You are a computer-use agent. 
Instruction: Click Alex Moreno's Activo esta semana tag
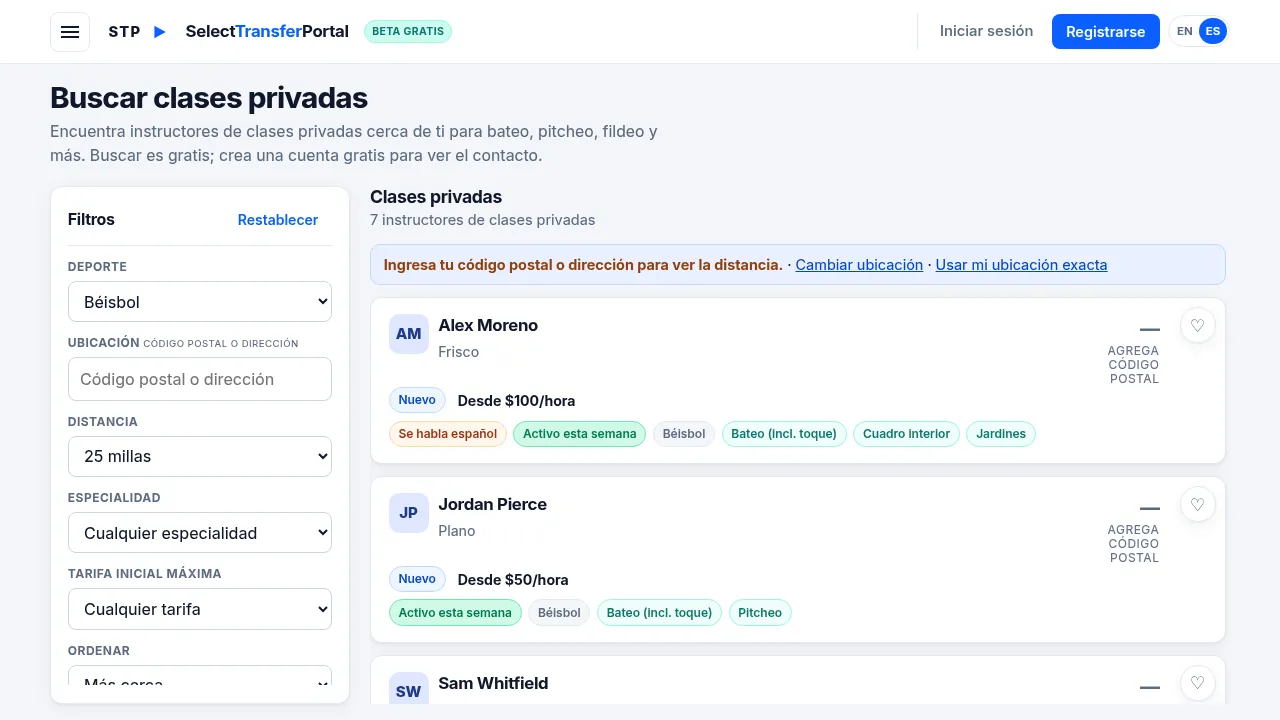click(580, 434)
